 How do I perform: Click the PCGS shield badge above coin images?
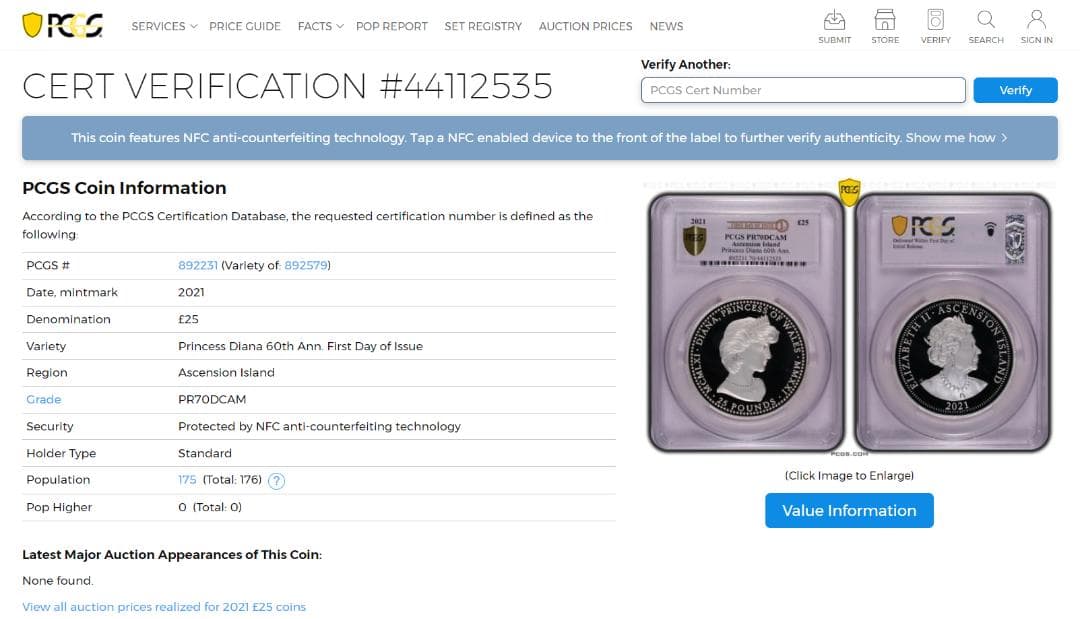(849, 190)
